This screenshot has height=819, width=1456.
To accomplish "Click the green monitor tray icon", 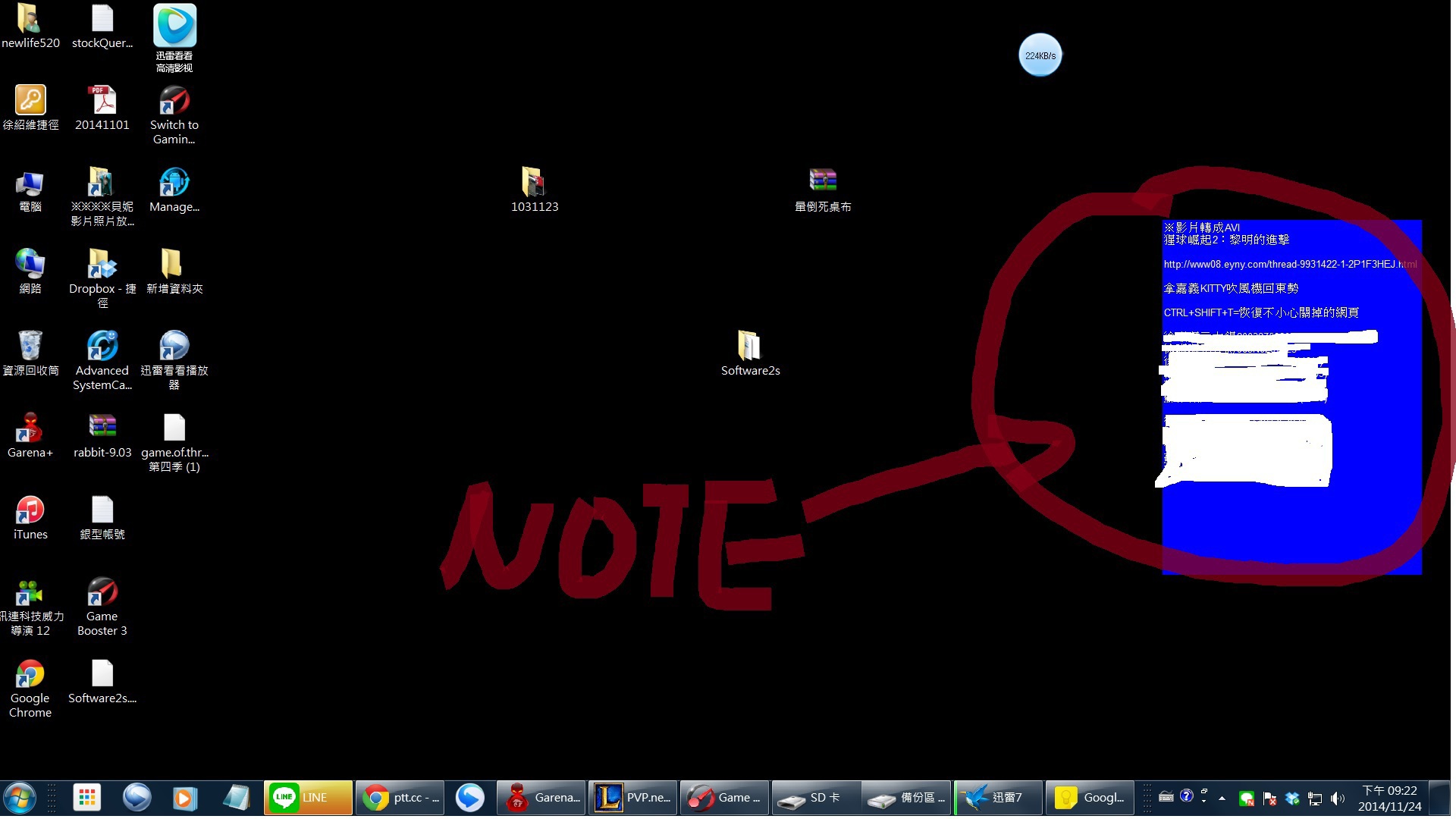I will [x=1247, y=798].
